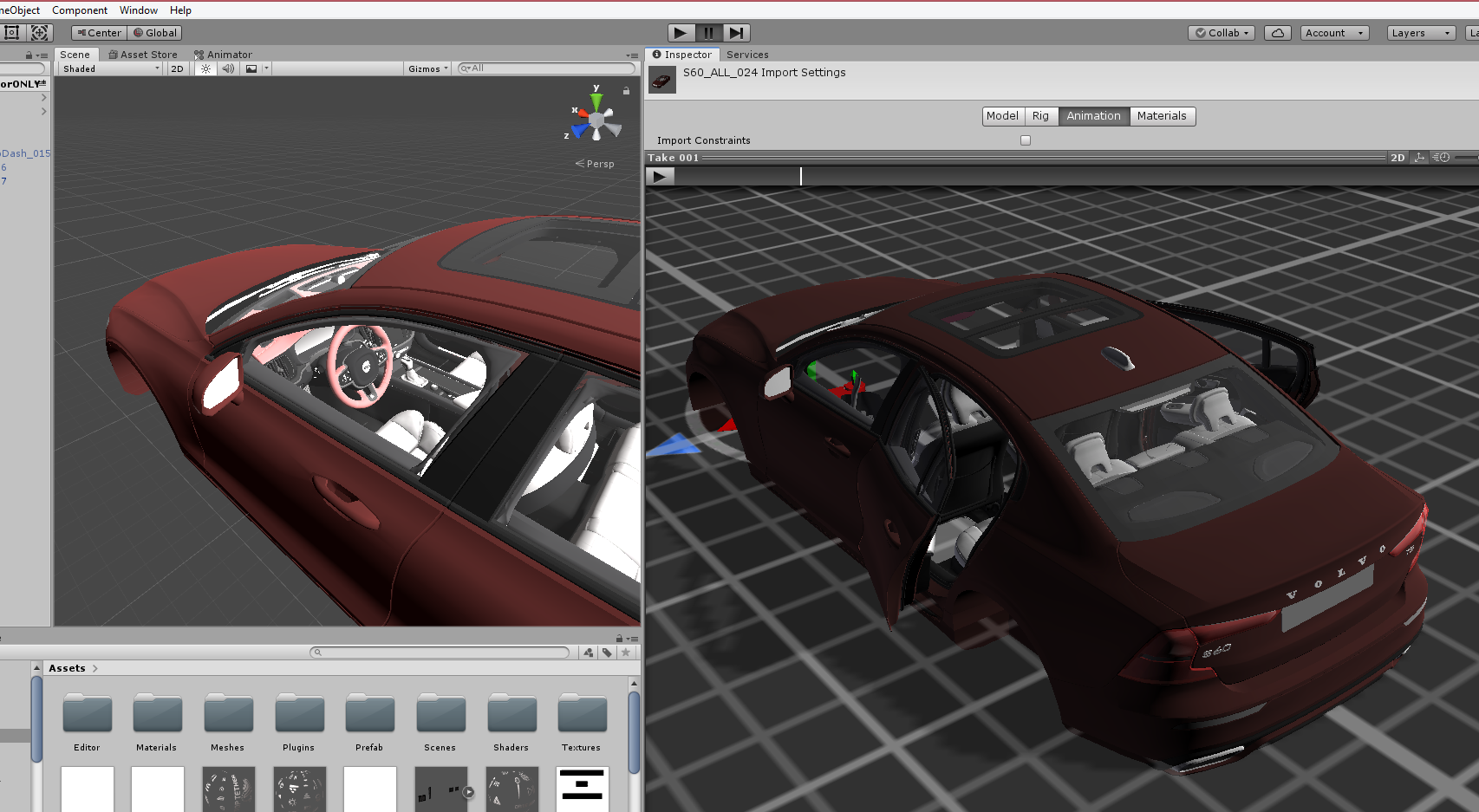This screenshot has width=1479, height=812.
Task: Open the Component menu
Action: click(x=80, y=10)
